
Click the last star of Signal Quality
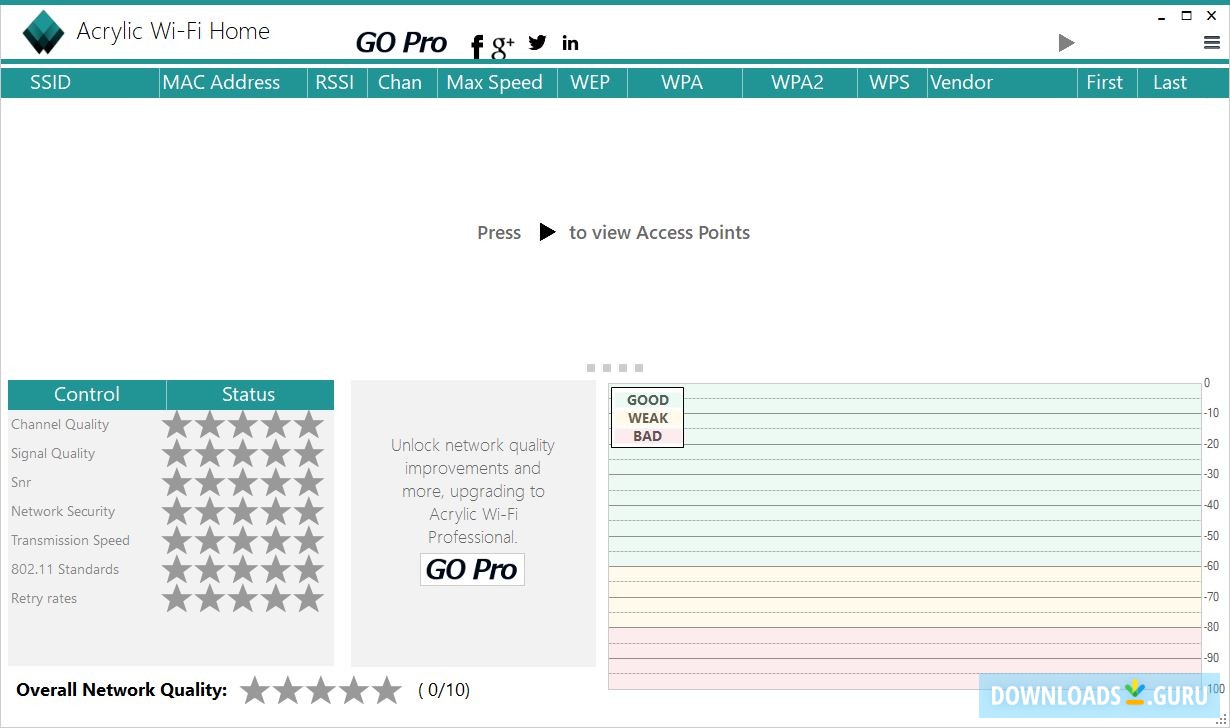309,453
